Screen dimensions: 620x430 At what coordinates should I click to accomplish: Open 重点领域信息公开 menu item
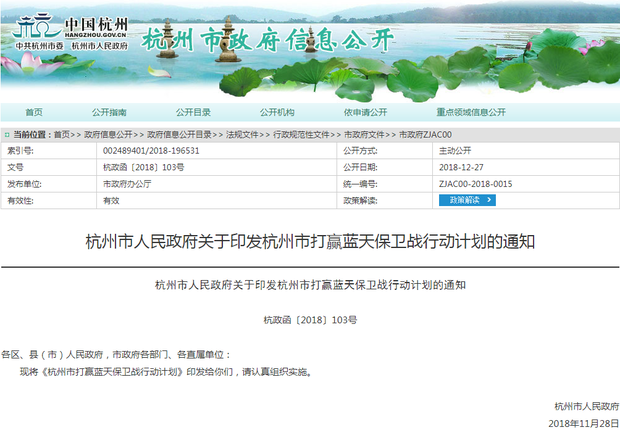point(471,112)
